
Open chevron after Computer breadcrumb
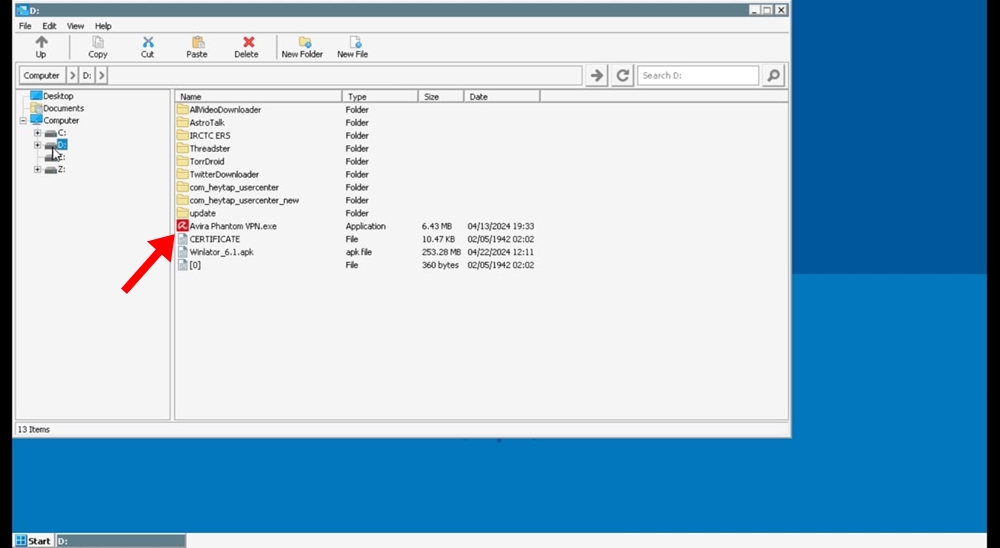(x=72, y=75)
